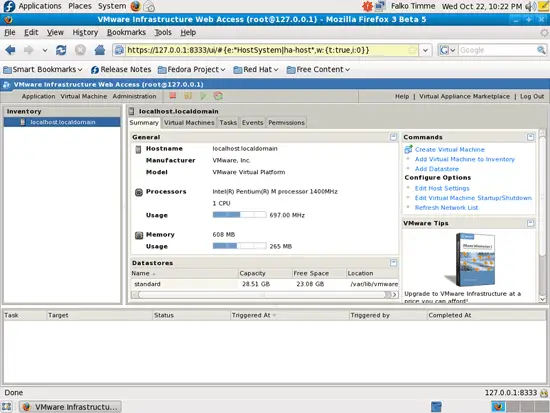Click the yellow Suspend toolbar icon
The image size is (550, 413).
tap(188, 96)
